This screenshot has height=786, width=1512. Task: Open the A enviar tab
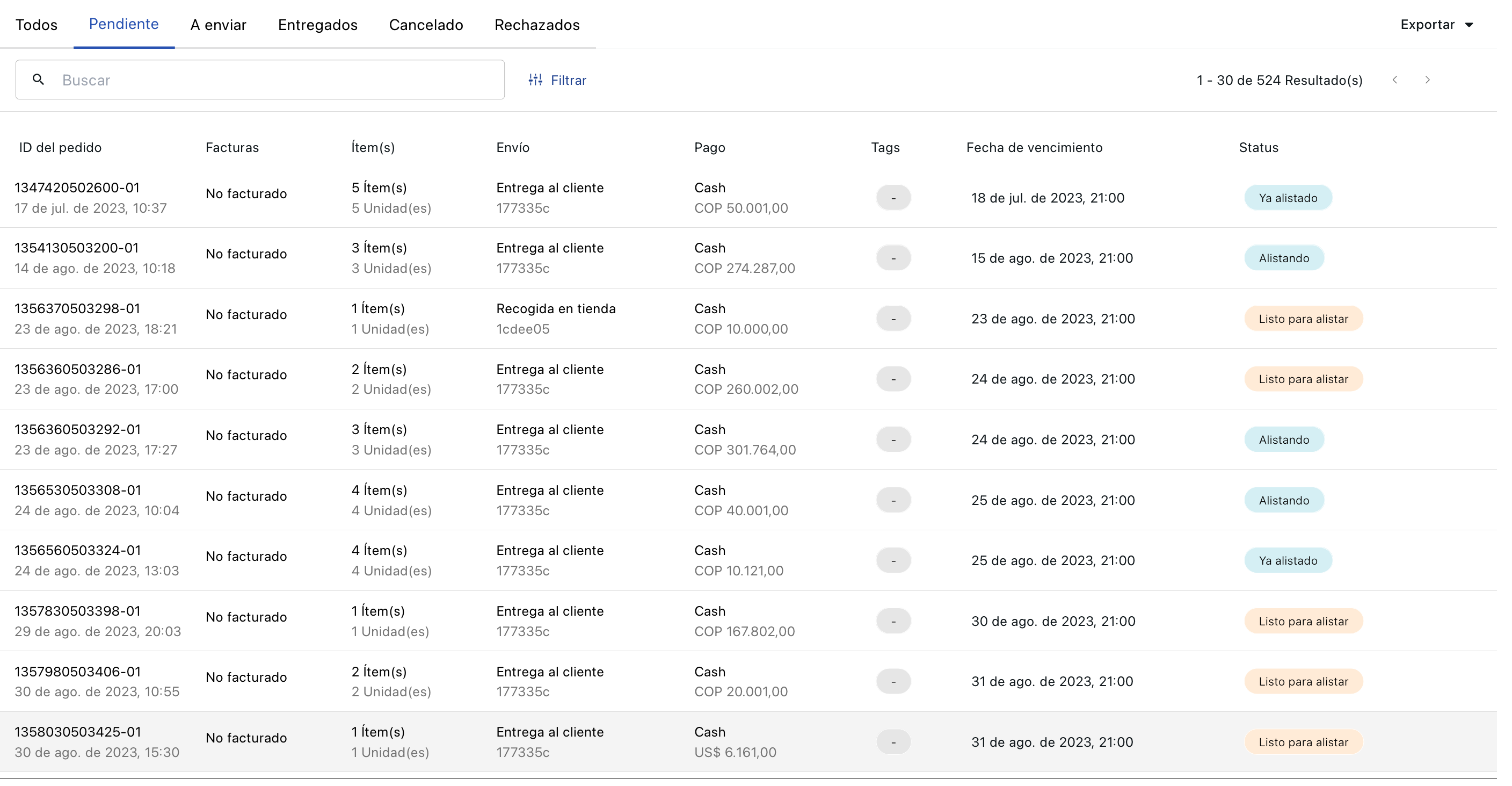pos(219,25)
